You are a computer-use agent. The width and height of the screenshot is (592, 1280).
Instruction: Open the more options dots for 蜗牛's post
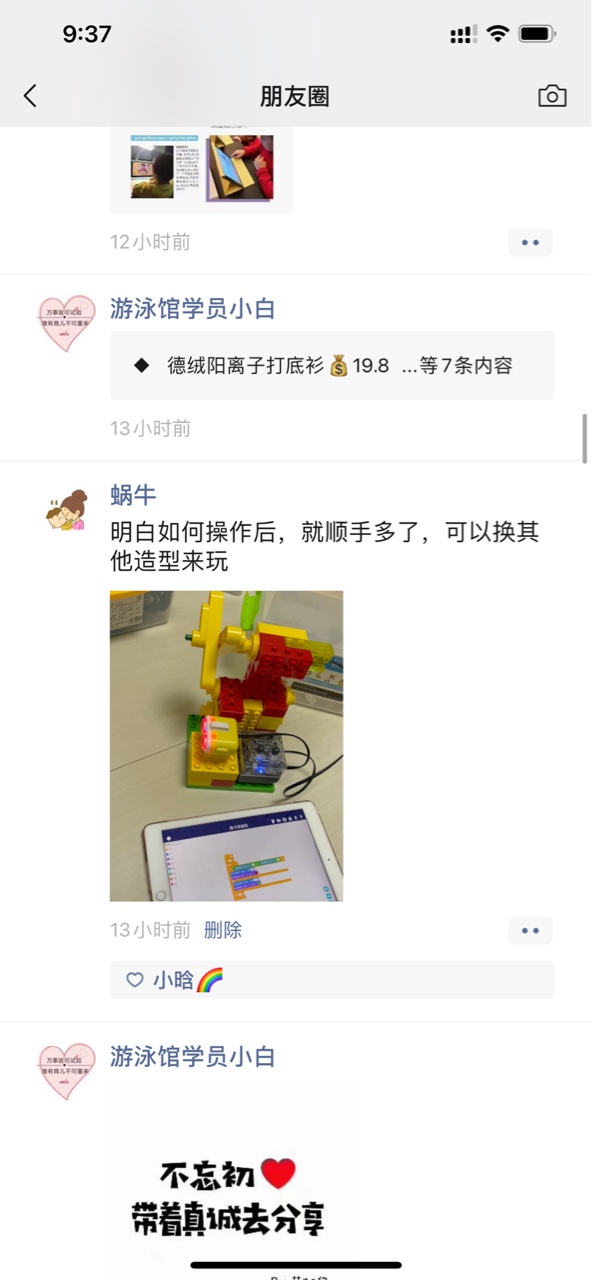530,930
